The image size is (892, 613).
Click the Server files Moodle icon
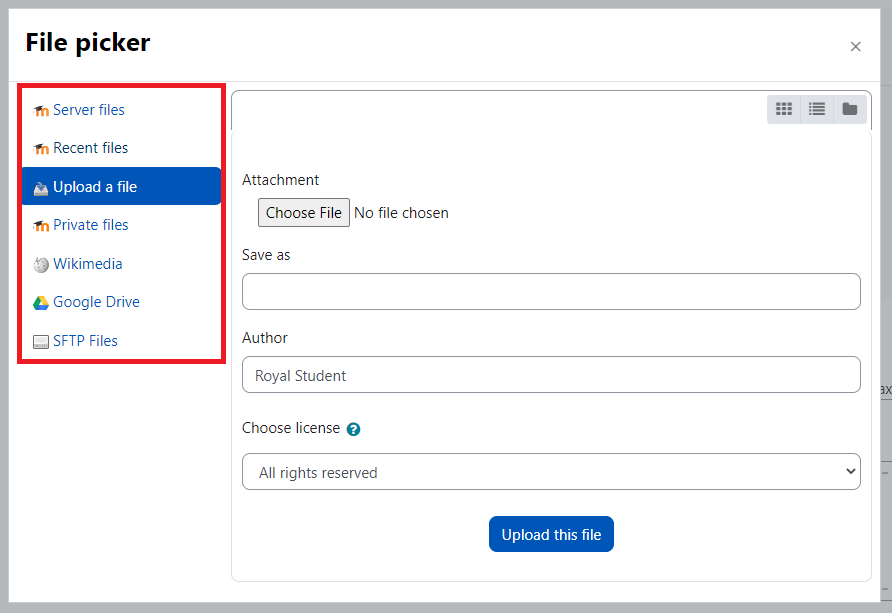41,110
